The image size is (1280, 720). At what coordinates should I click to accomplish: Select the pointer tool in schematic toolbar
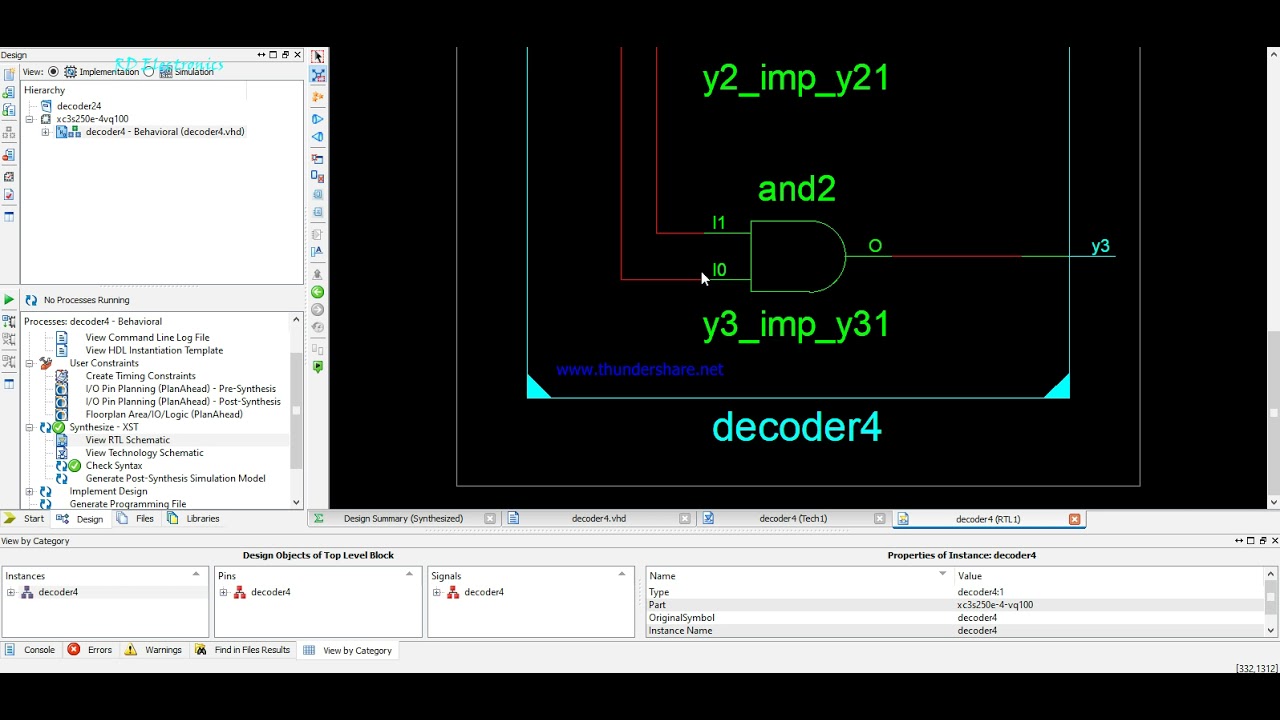[x=317, y=57]
